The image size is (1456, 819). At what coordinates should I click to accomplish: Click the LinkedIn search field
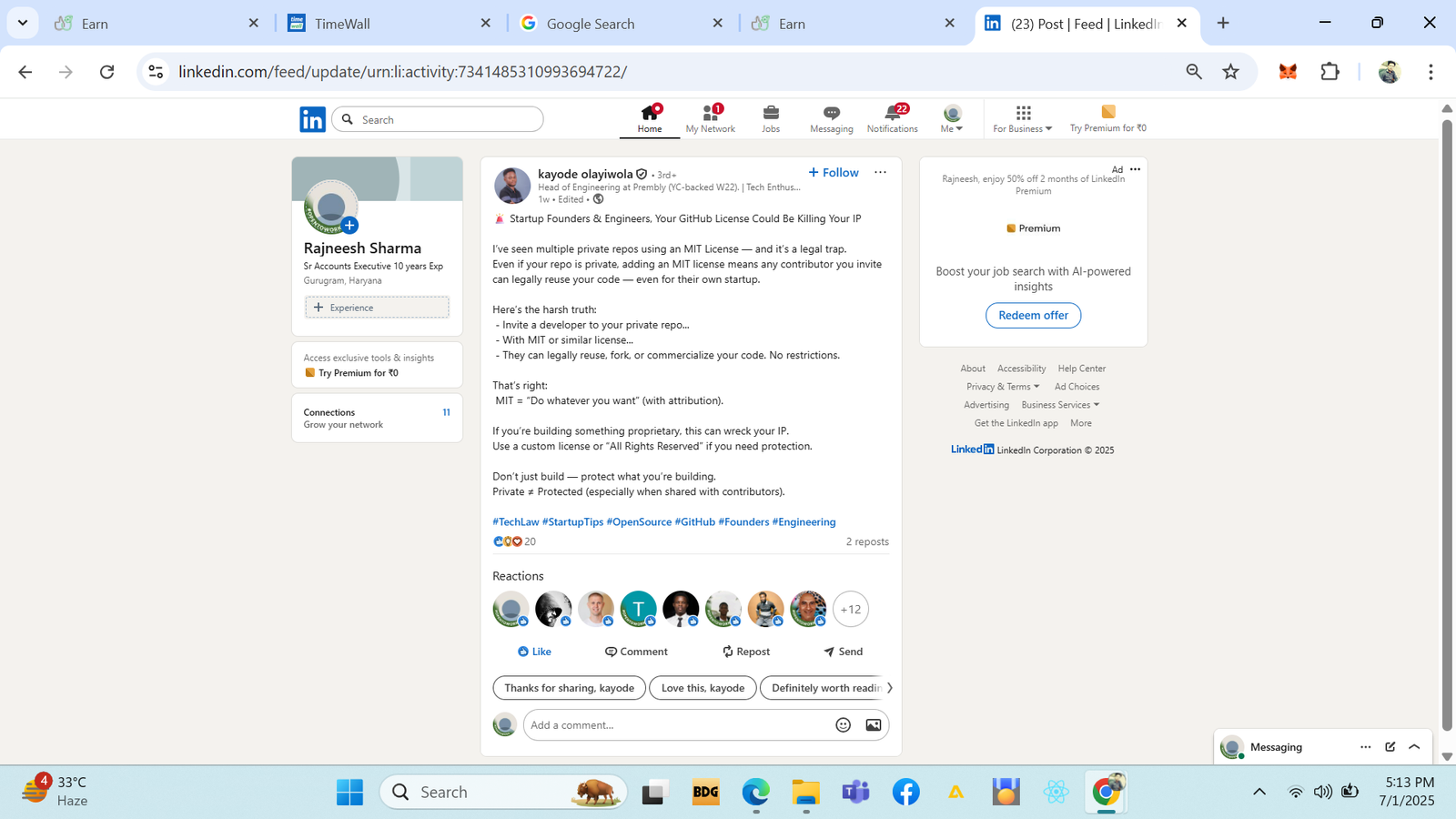pos(438,119)
